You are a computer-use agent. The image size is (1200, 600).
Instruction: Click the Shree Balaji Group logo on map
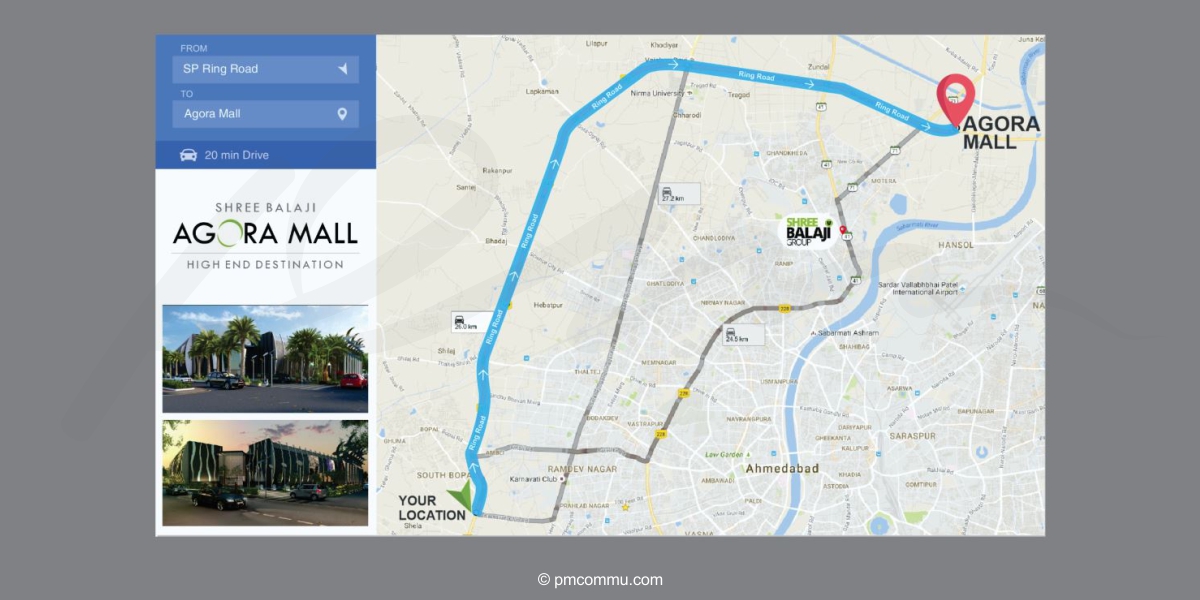coord(806,232)
